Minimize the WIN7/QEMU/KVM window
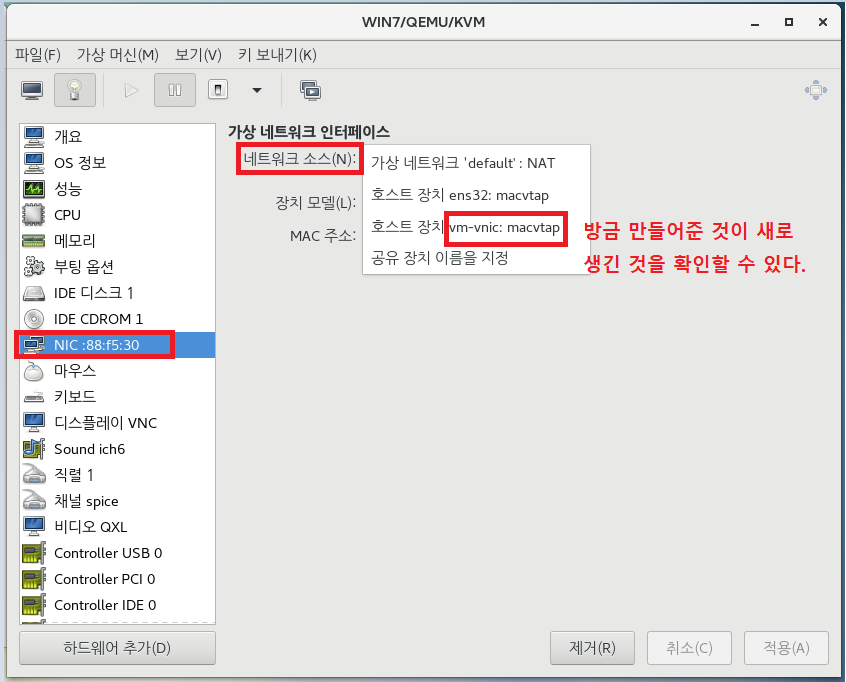The image size is (846, 682). click(x=755, y=23)
